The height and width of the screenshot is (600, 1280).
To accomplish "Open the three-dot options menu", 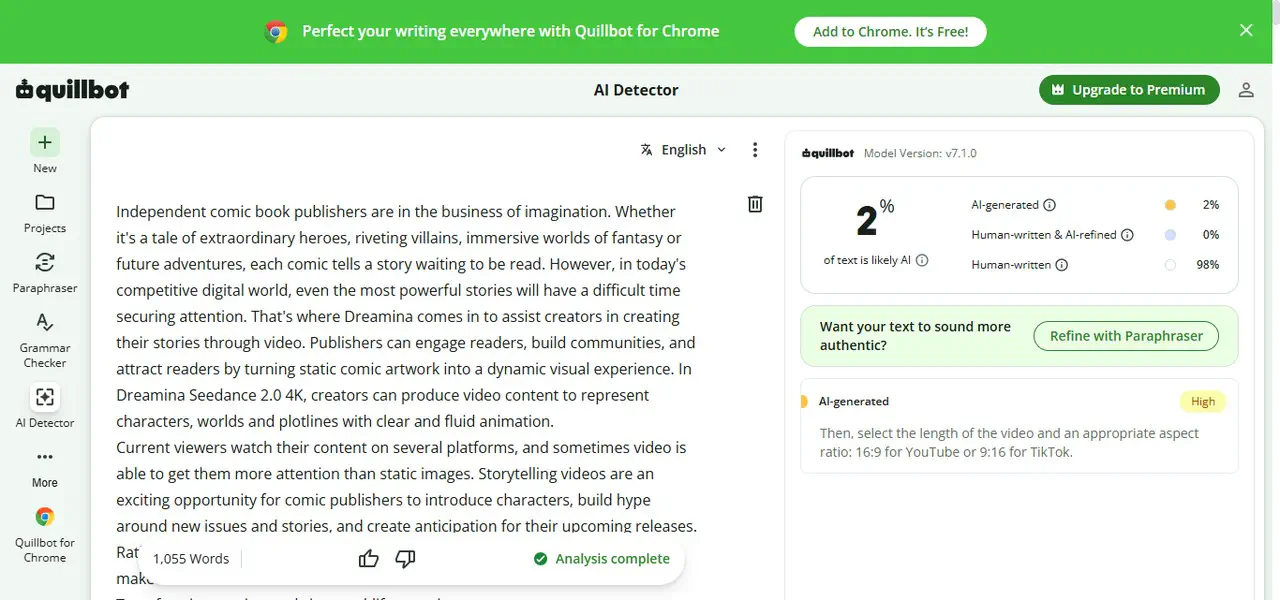I will tap(755, 150).
